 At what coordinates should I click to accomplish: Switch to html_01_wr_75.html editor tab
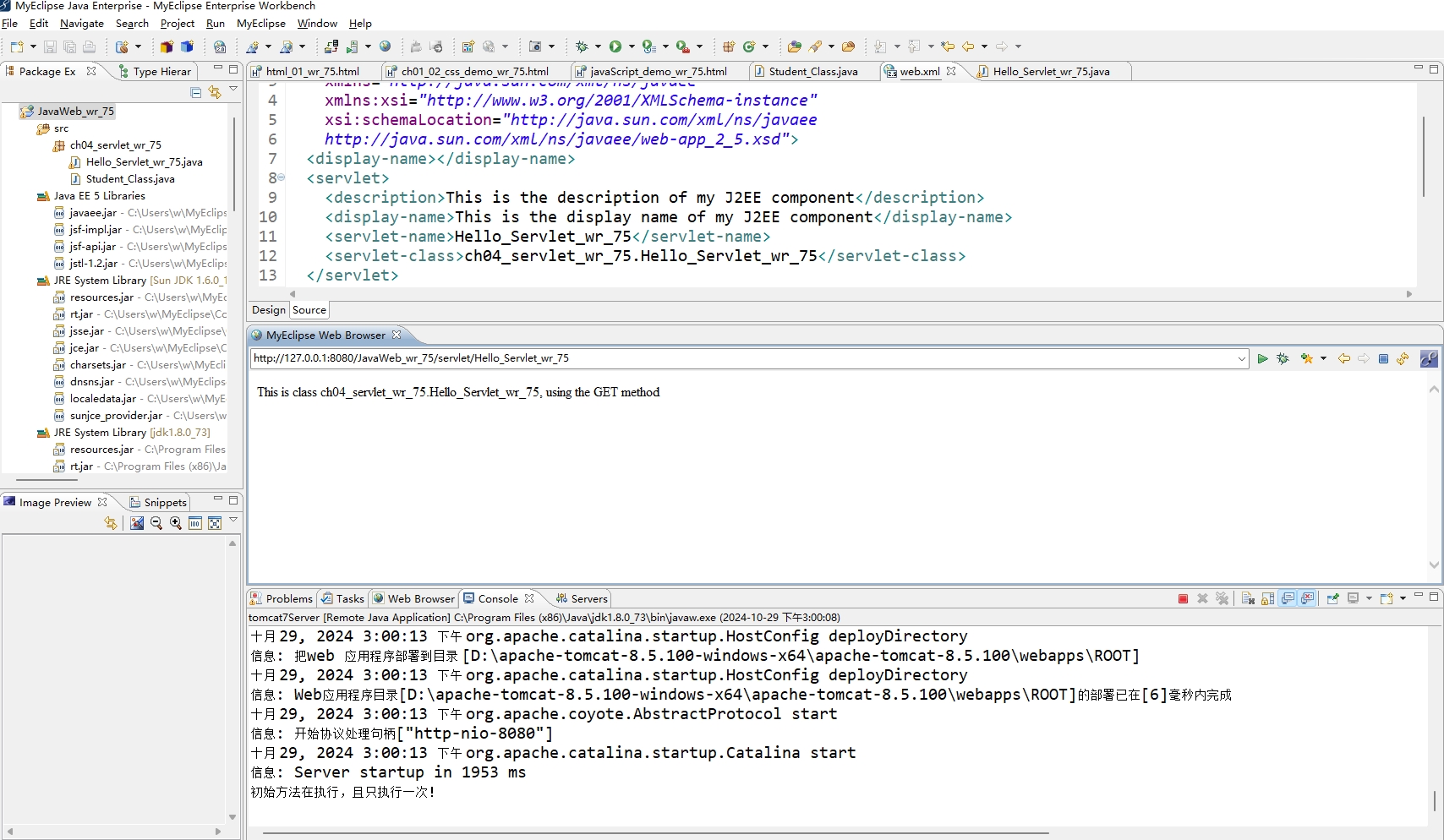click(x=312, y=72)
